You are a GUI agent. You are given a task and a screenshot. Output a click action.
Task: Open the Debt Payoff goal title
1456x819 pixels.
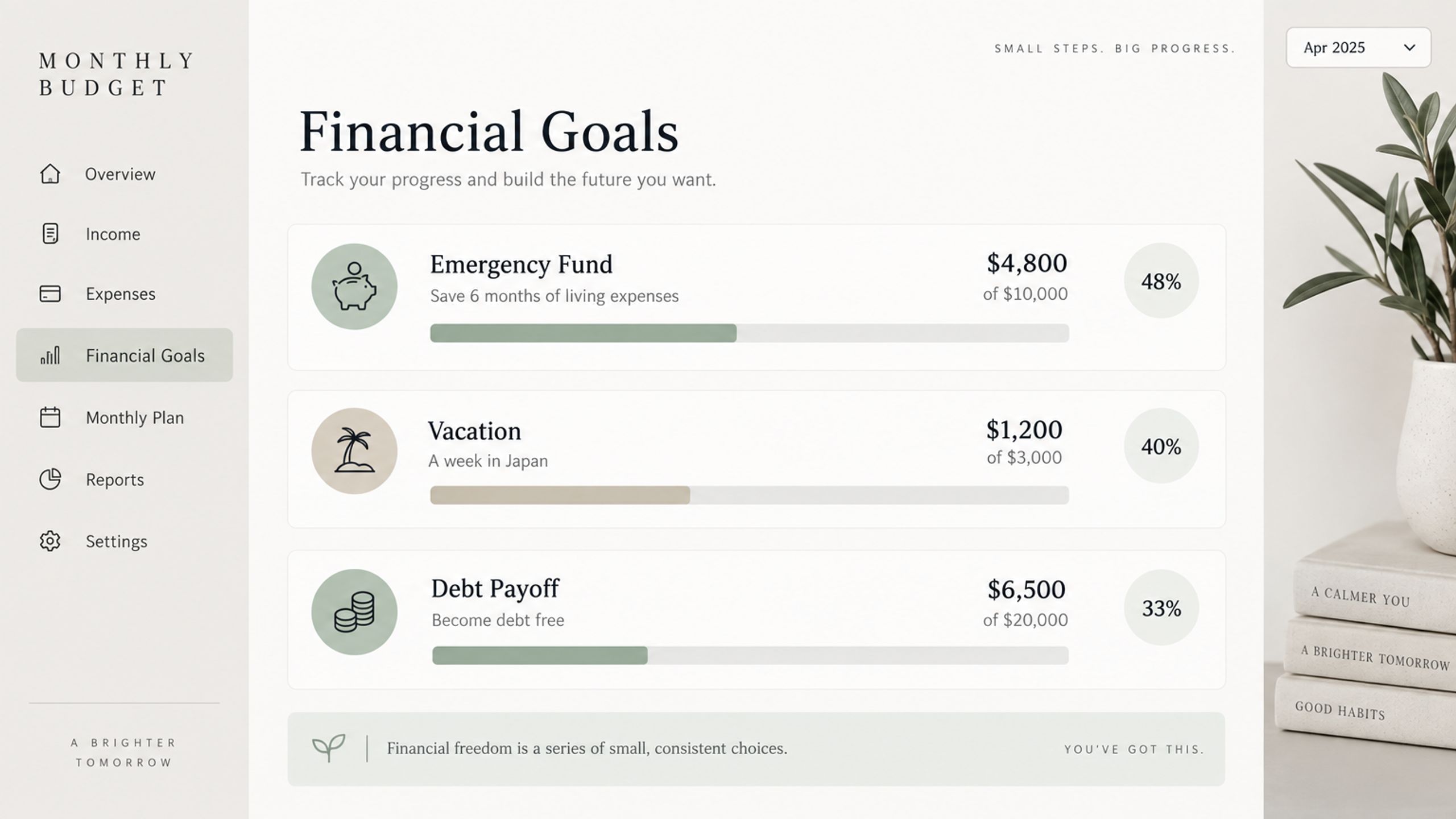pos(495,589)
